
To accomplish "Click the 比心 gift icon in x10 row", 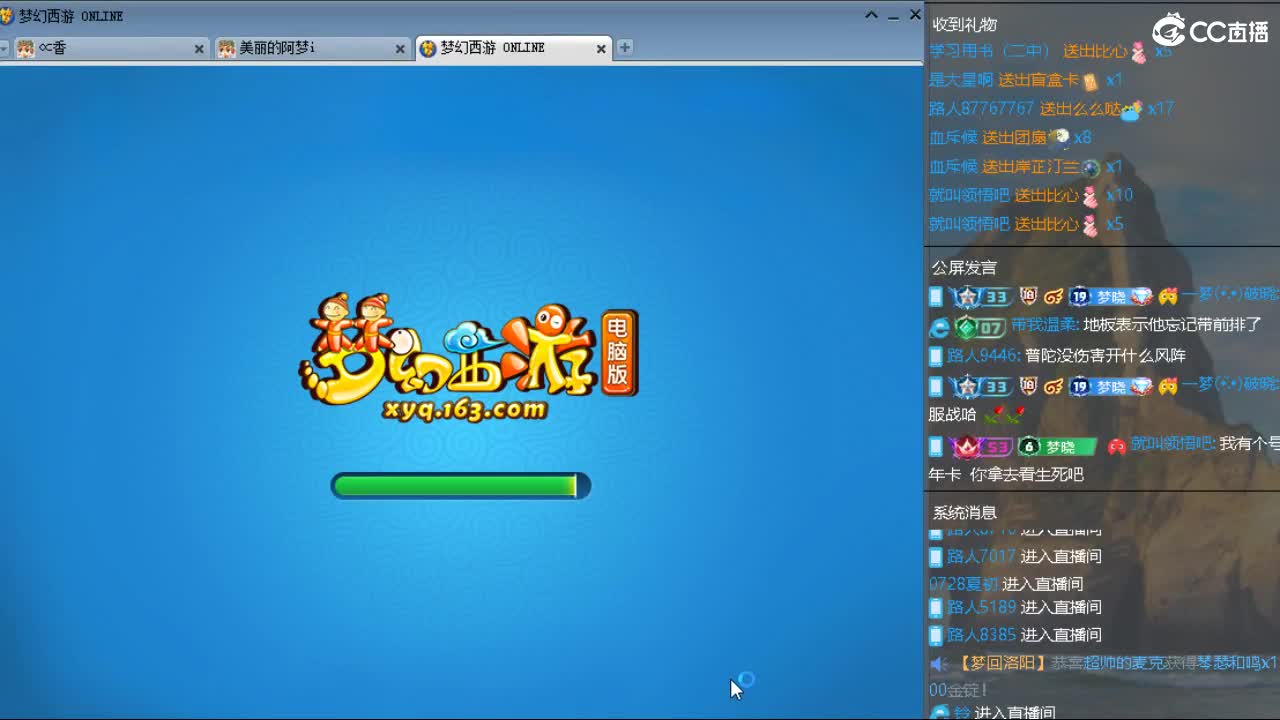I will point(1090,196).
